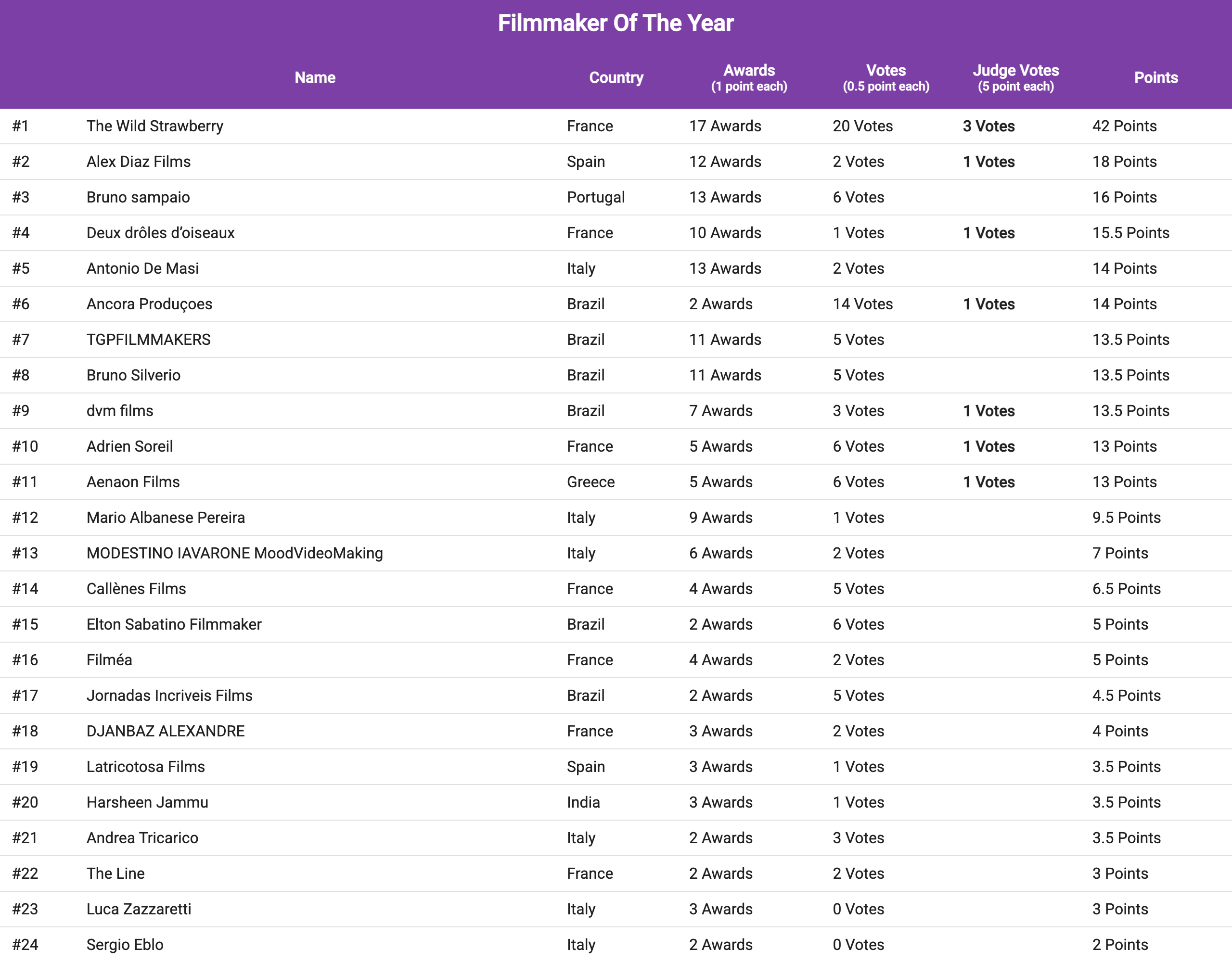Open Ancora Produçoes entry
Image resolution: width=1232 pixels, height=962 pixels.
tap(149, 304)
